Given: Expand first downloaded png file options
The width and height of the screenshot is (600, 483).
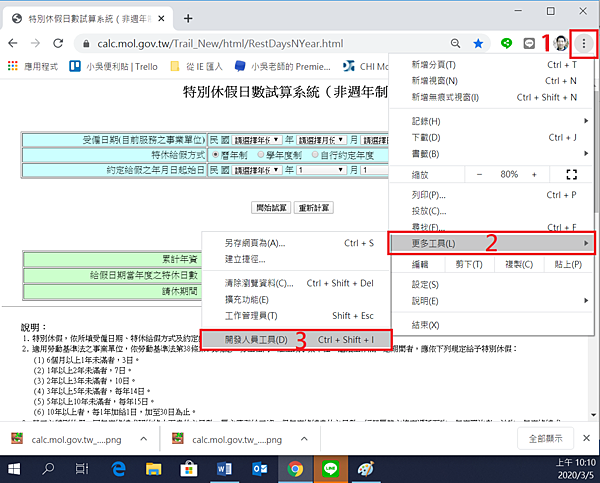Looking at the screenshot, I should pos(143,439).
